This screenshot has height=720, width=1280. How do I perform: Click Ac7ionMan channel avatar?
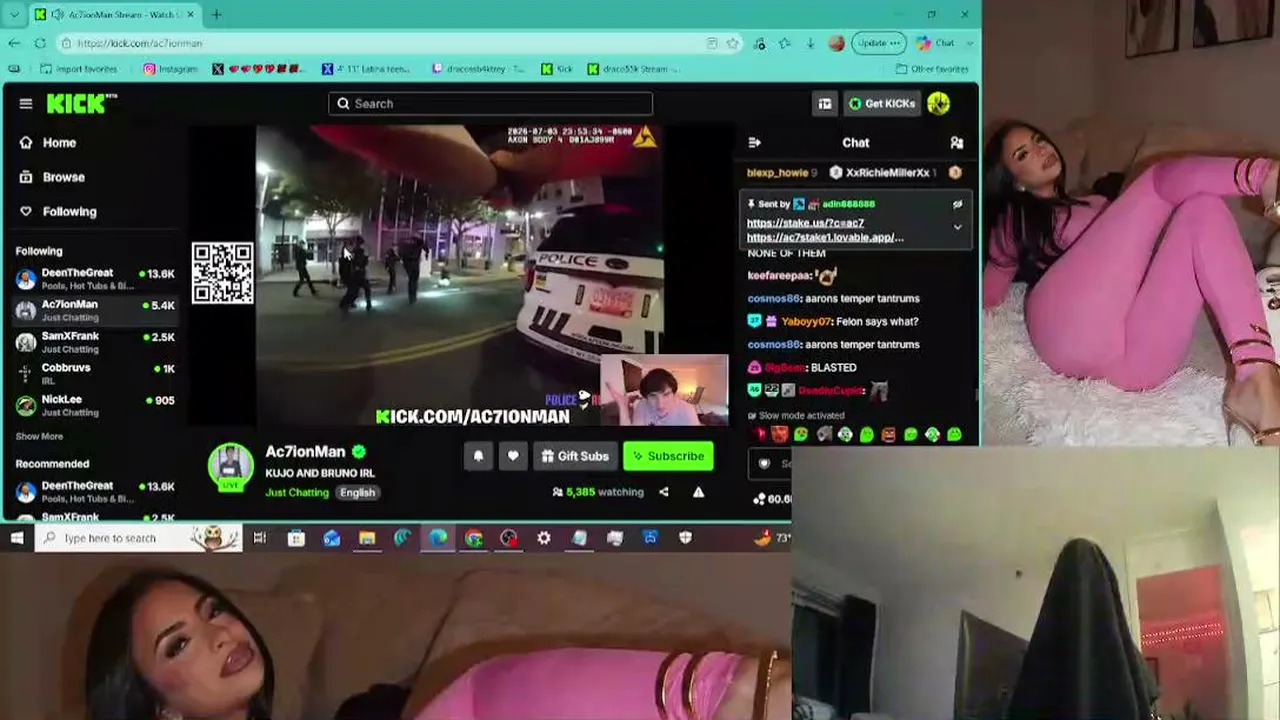click(x=230, y=467)
